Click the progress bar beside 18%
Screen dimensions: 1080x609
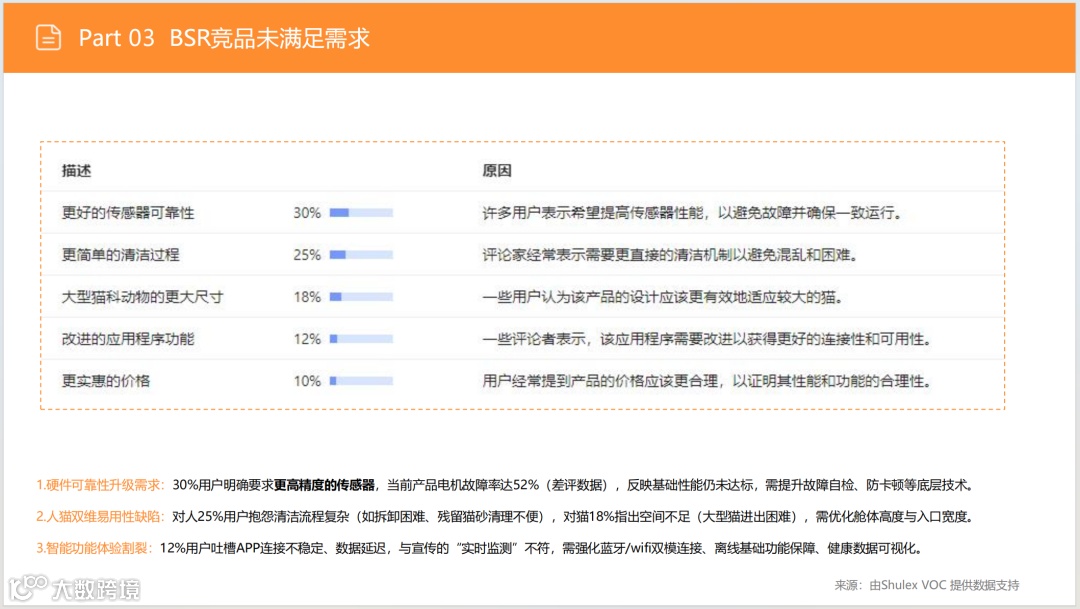click(362, 297)
